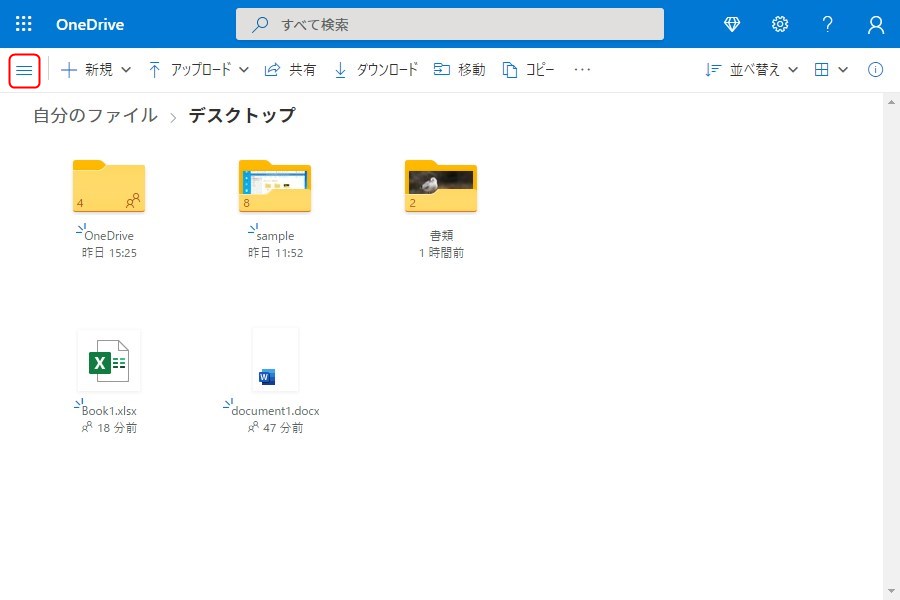Click the 移動 move button
The width and height of the screenshot is (900, 600).
coord(459,70)
